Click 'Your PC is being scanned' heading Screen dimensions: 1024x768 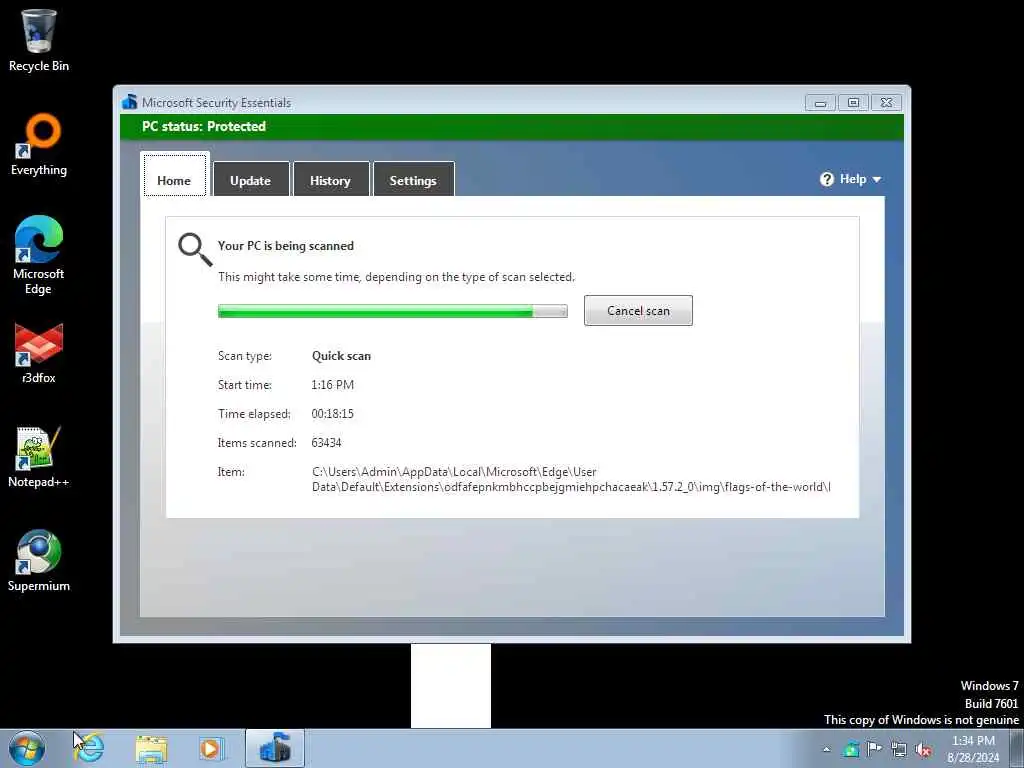pos(285,246)
